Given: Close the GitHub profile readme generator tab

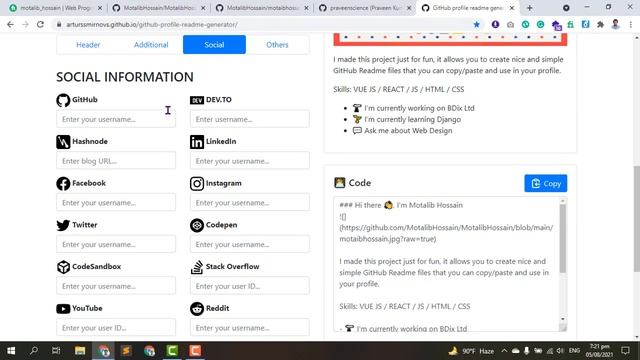Looking at the screenshot, I should tap(512, 8).
